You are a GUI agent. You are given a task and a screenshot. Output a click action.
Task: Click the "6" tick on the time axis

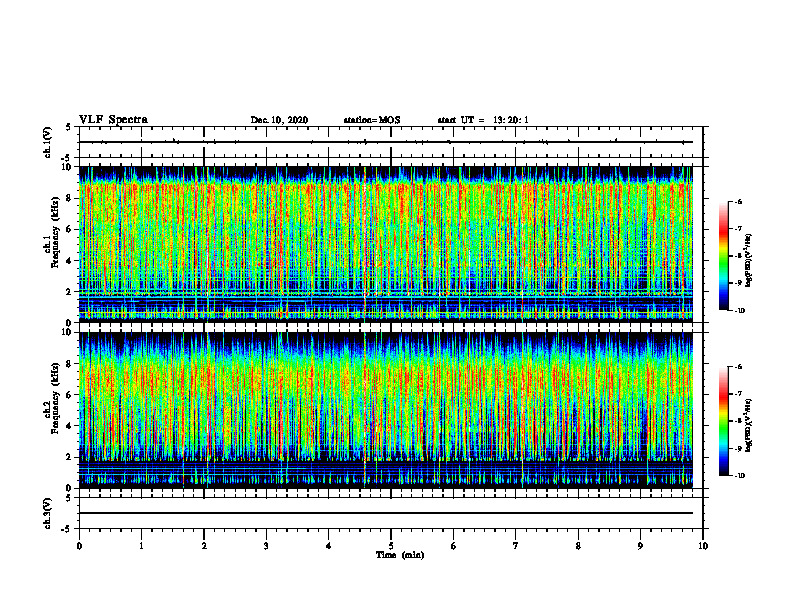tap(454, 546)
